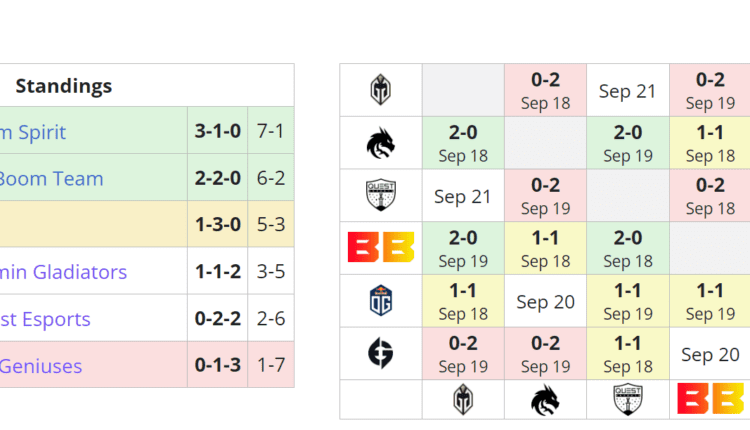
Task: Click the BetBoom BB logo in the left column
Action: pyautogui.click(x=381, y=248)
